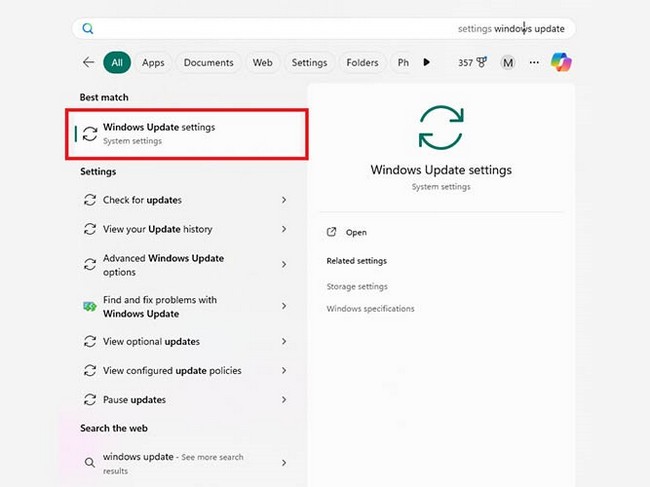Click the open-in-new-window icon beside Open
Image resolution: width=650 pixels, height=487 pixels.
click(x=331, y=232)
